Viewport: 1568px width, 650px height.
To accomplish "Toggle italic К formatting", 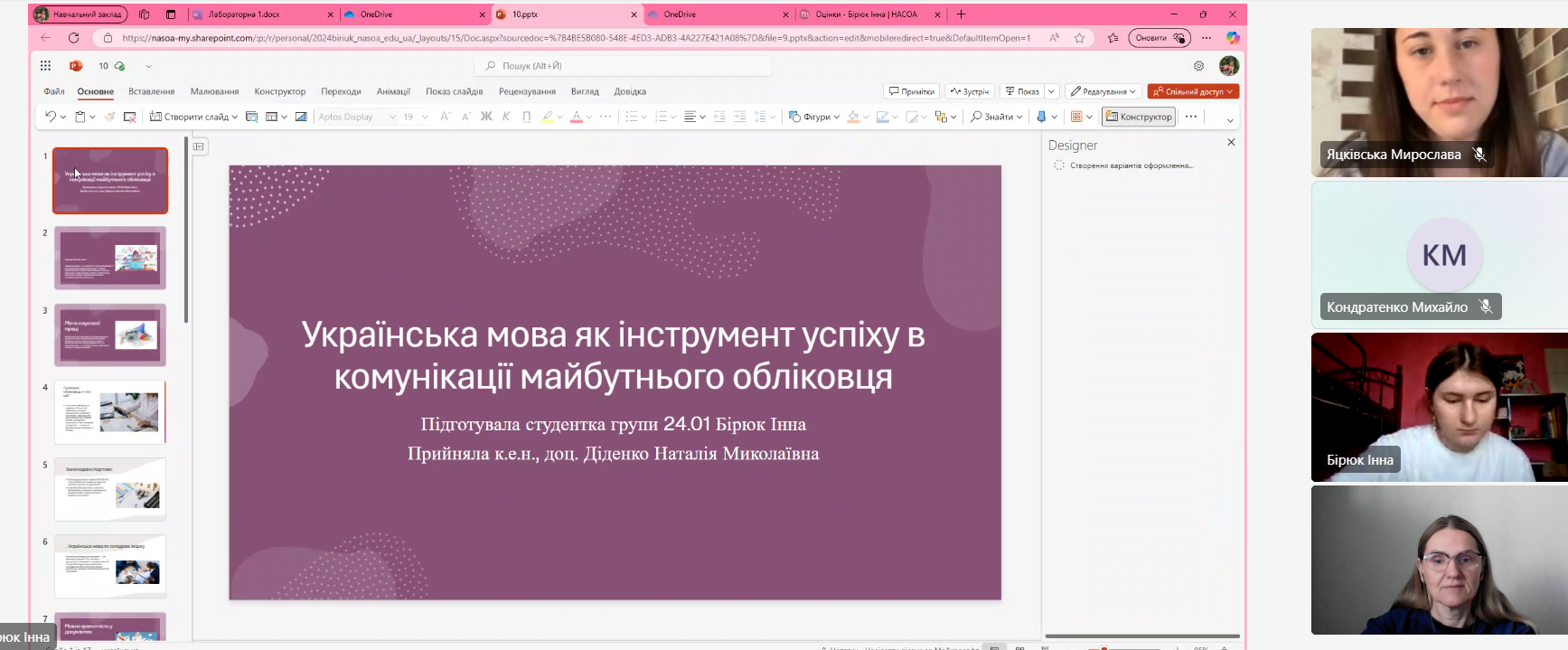I will [x=506, y=117].
